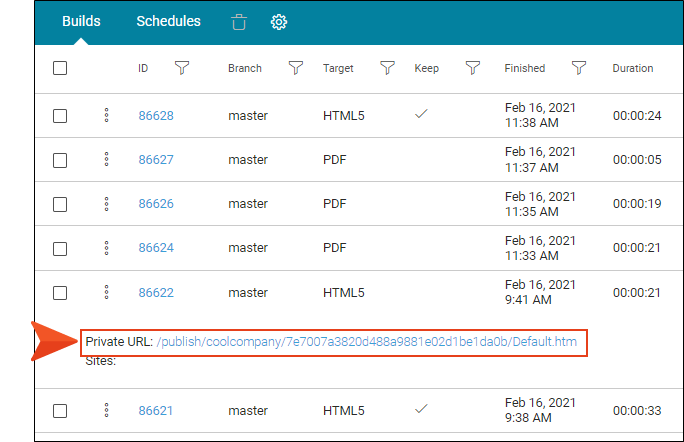The height and width of the screenshot is (442, 684).
Task: Click the Duration column header
Action: 633,68
